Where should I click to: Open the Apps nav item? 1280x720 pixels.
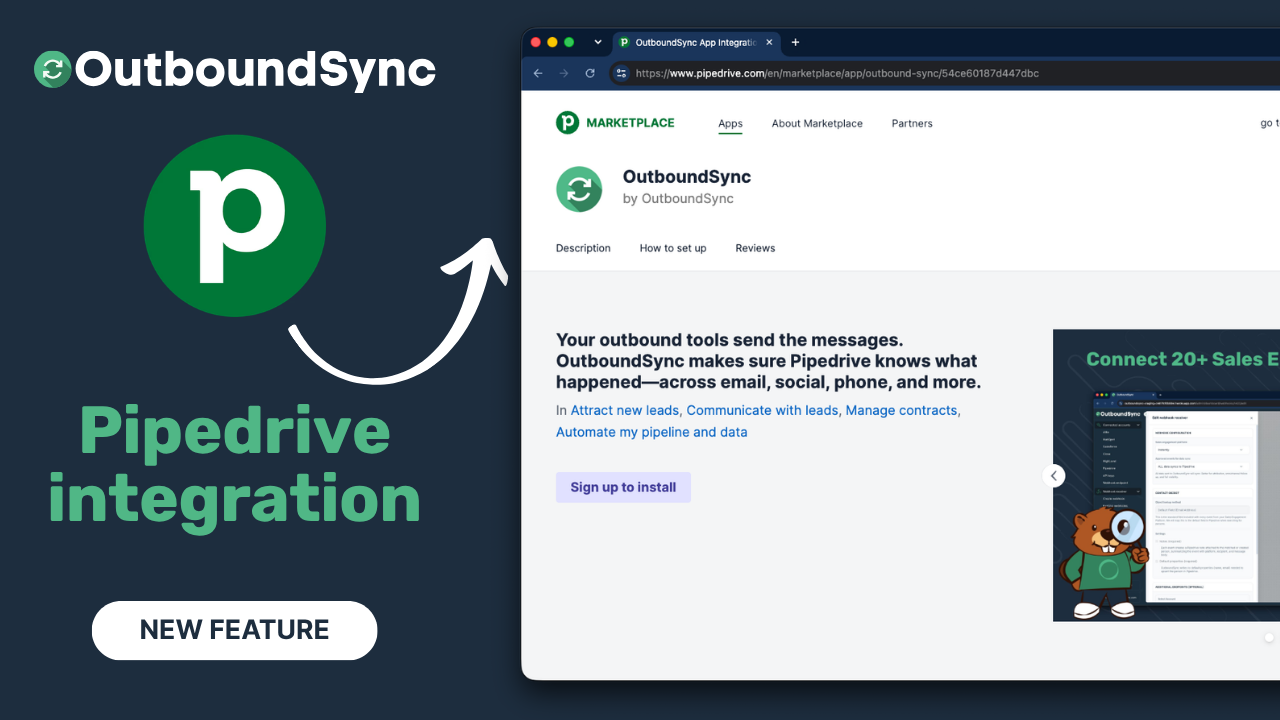pos(730,124)
